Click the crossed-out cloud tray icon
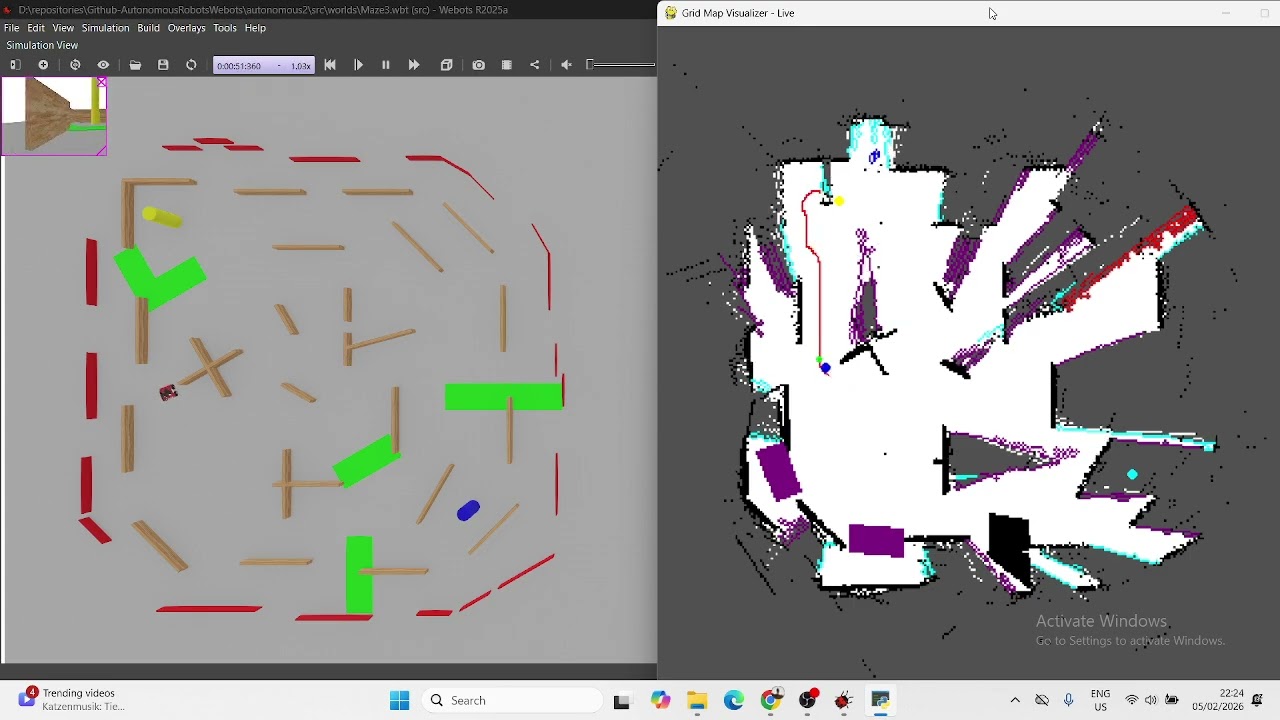Viewport: 1280px width, 720px height. click(1042, 700)
